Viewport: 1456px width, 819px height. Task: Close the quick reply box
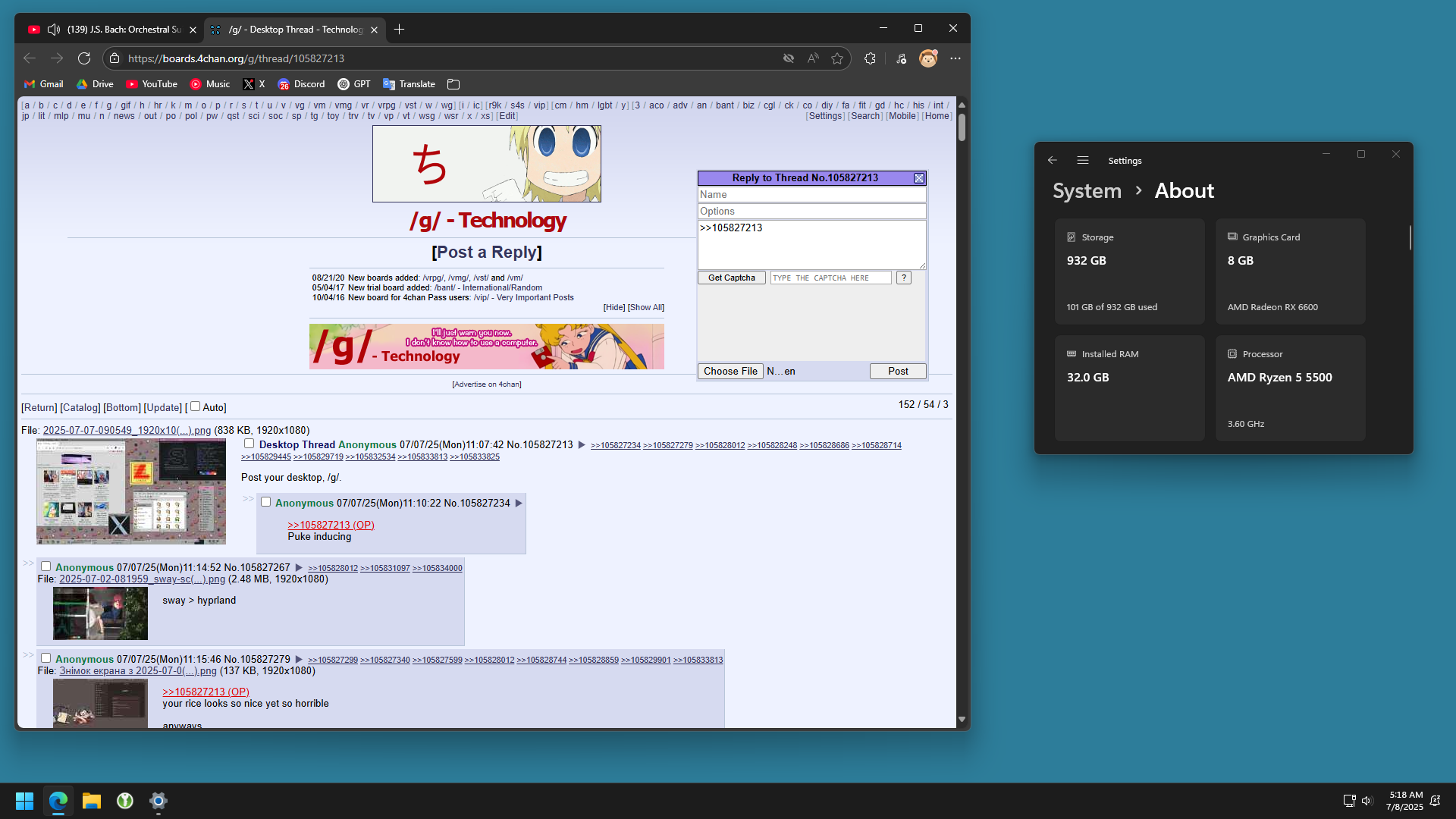pyautogui.click(x=919, y=178)
